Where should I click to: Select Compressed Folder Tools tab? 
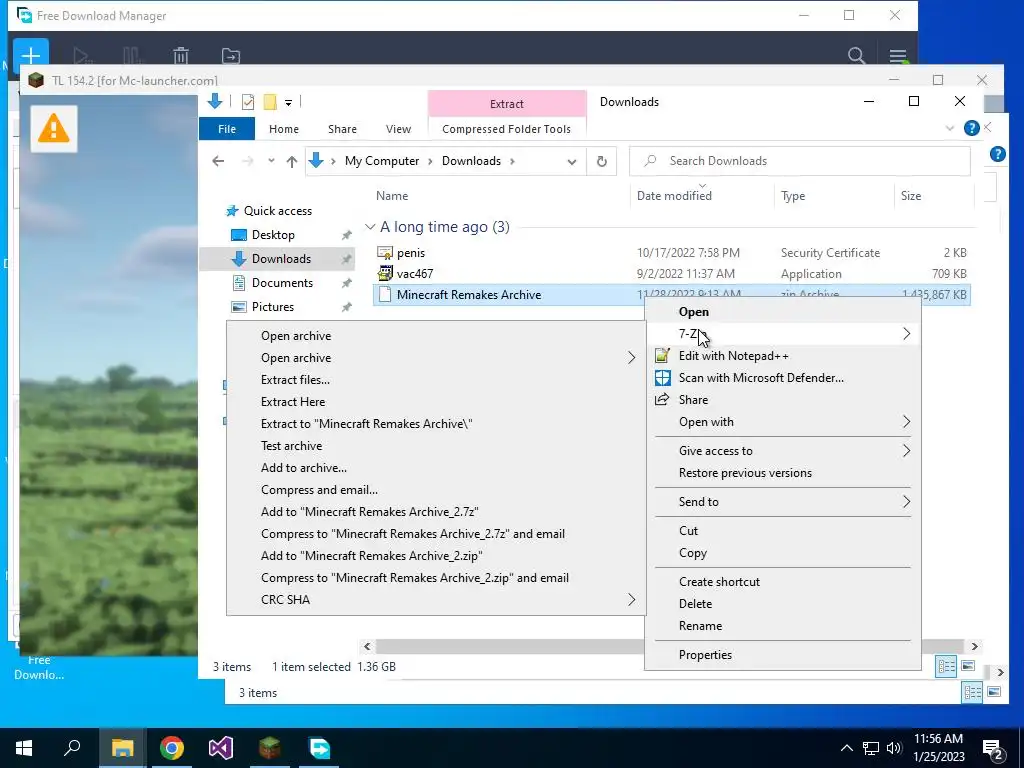[506, 129]
